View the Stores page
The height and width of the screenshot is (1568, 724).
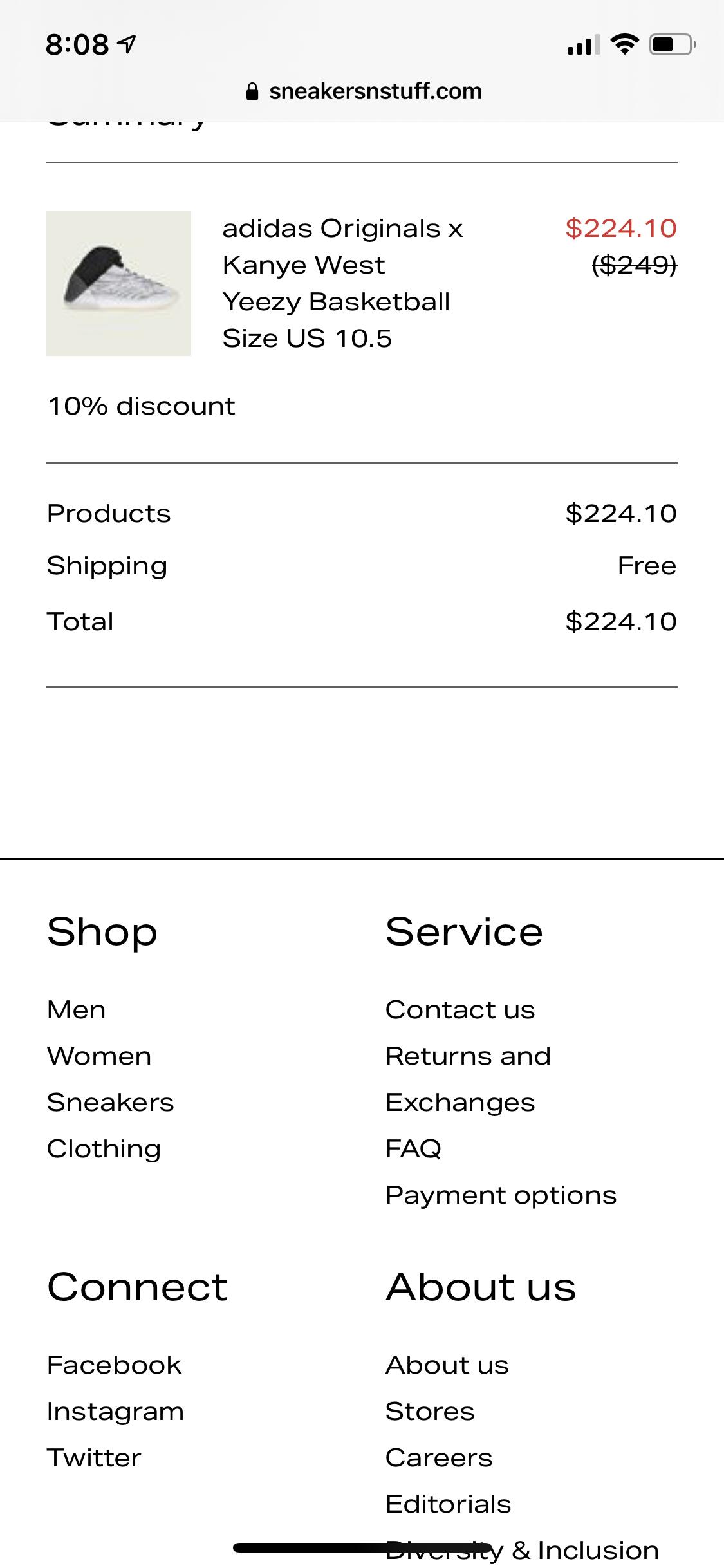(x=429, y=1412)
